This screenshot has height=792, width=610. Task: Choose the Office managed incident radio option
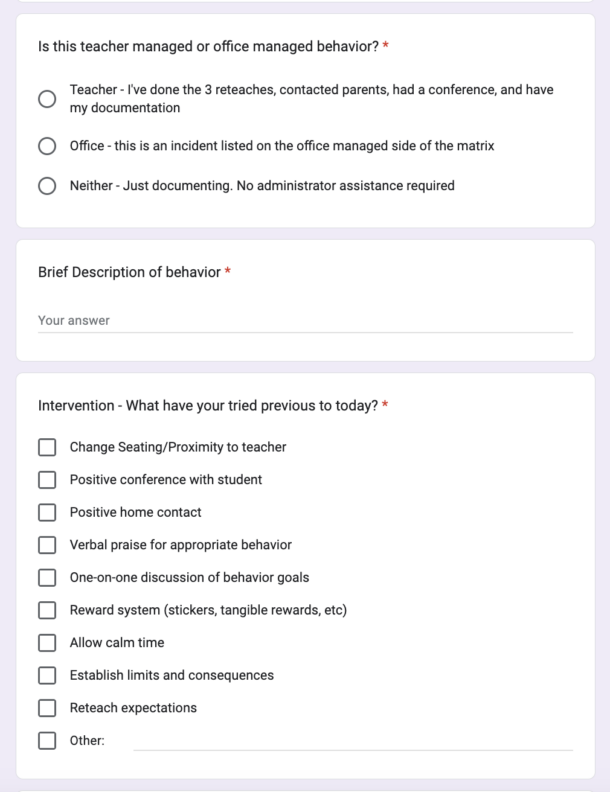47,146
